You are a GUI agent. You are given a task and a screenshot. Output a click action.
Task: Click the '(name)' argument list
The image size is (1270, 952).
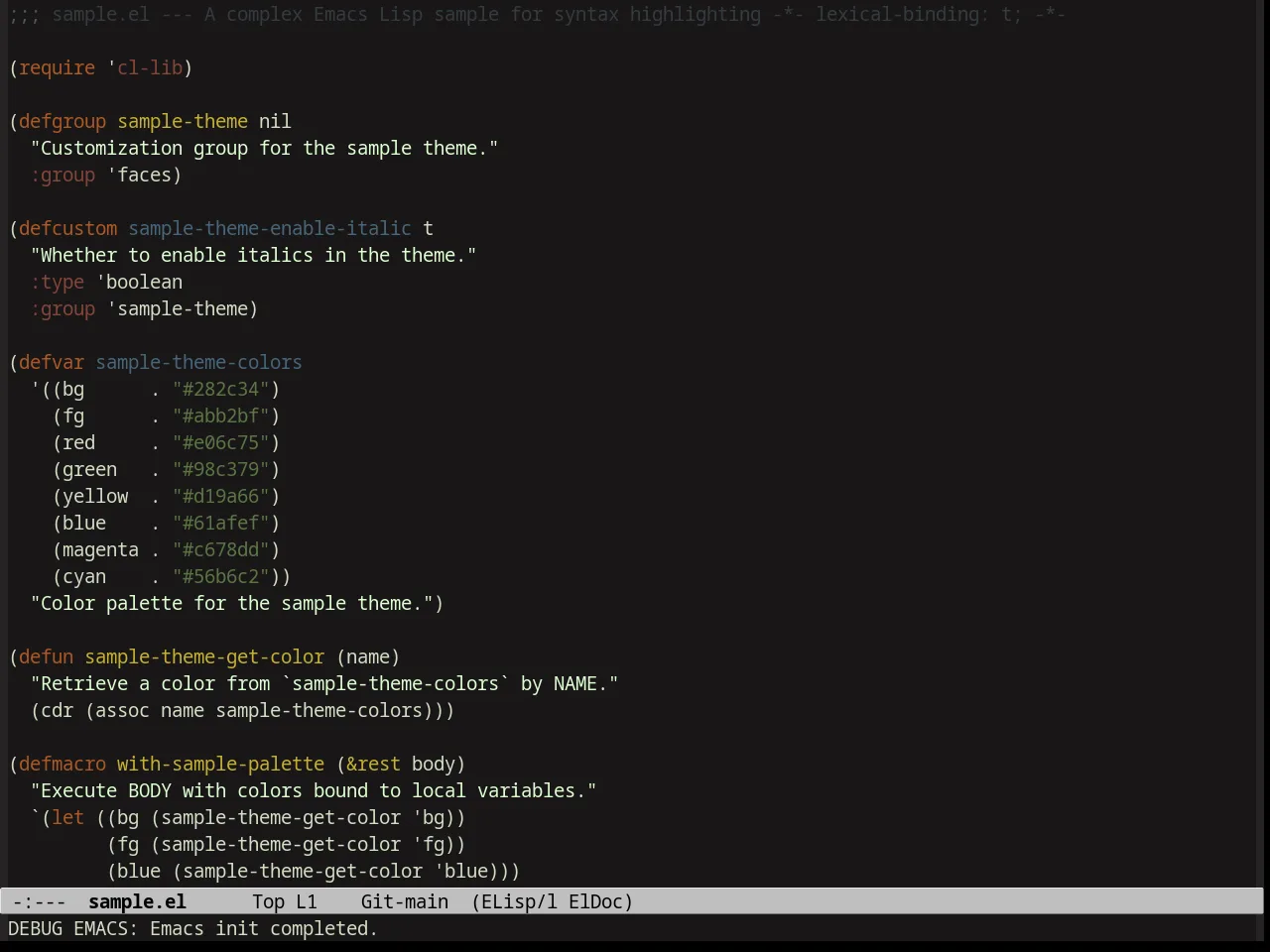pyautogui.click(x=368, y=656)
